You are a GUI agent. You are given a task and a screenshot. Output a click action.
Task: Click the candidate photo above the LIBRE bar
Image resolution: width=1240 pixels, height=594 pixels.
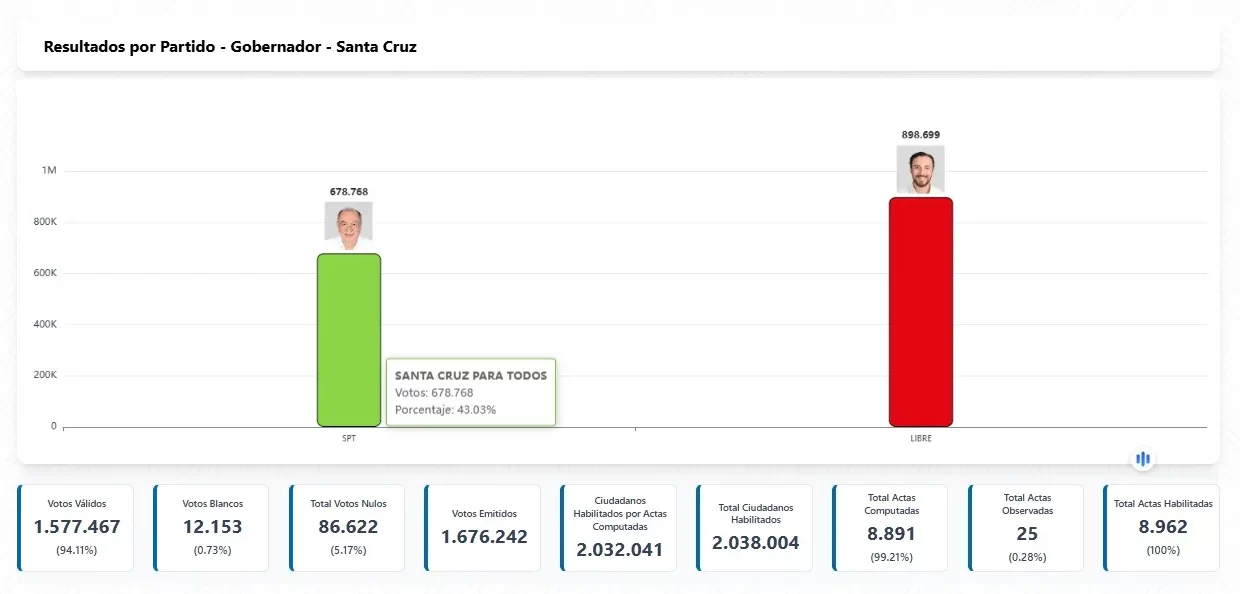pyautogui.click(x=920, y=169)
